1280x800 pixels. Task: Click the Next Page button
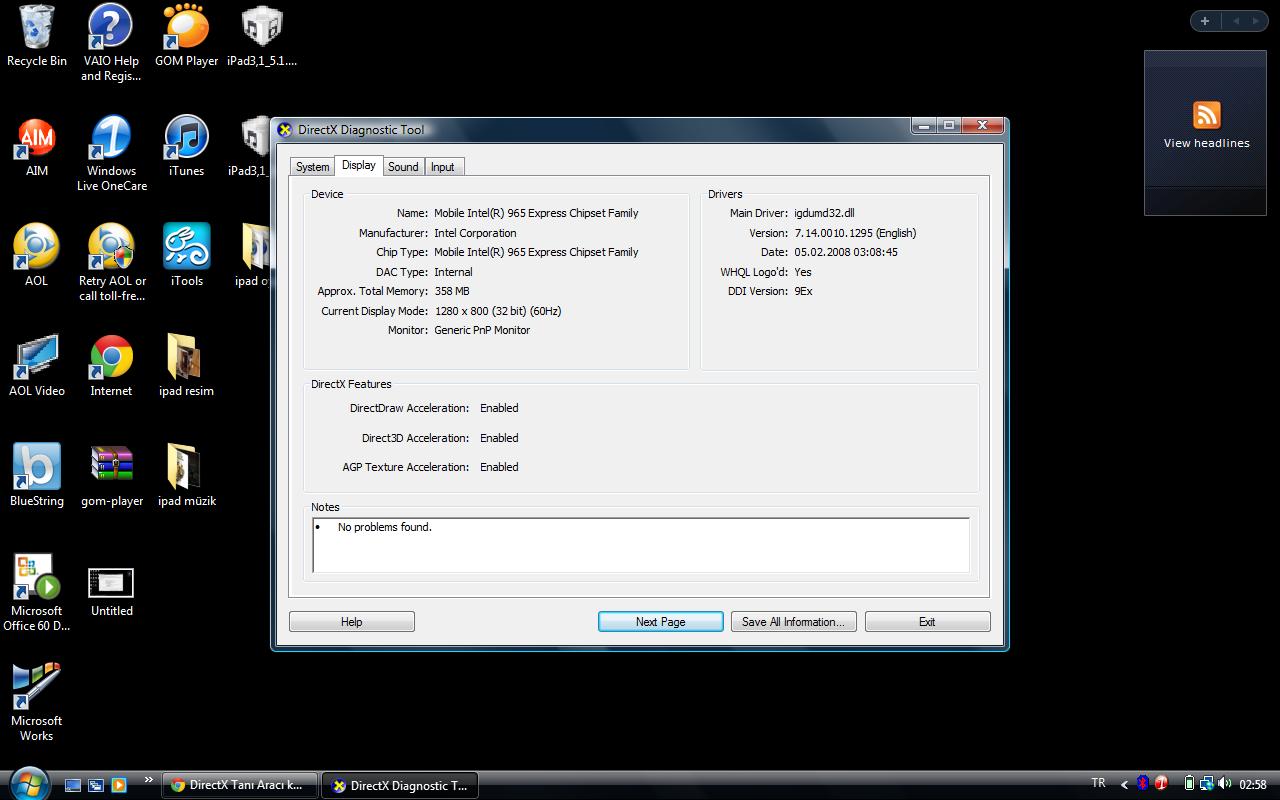pos(661,622)
